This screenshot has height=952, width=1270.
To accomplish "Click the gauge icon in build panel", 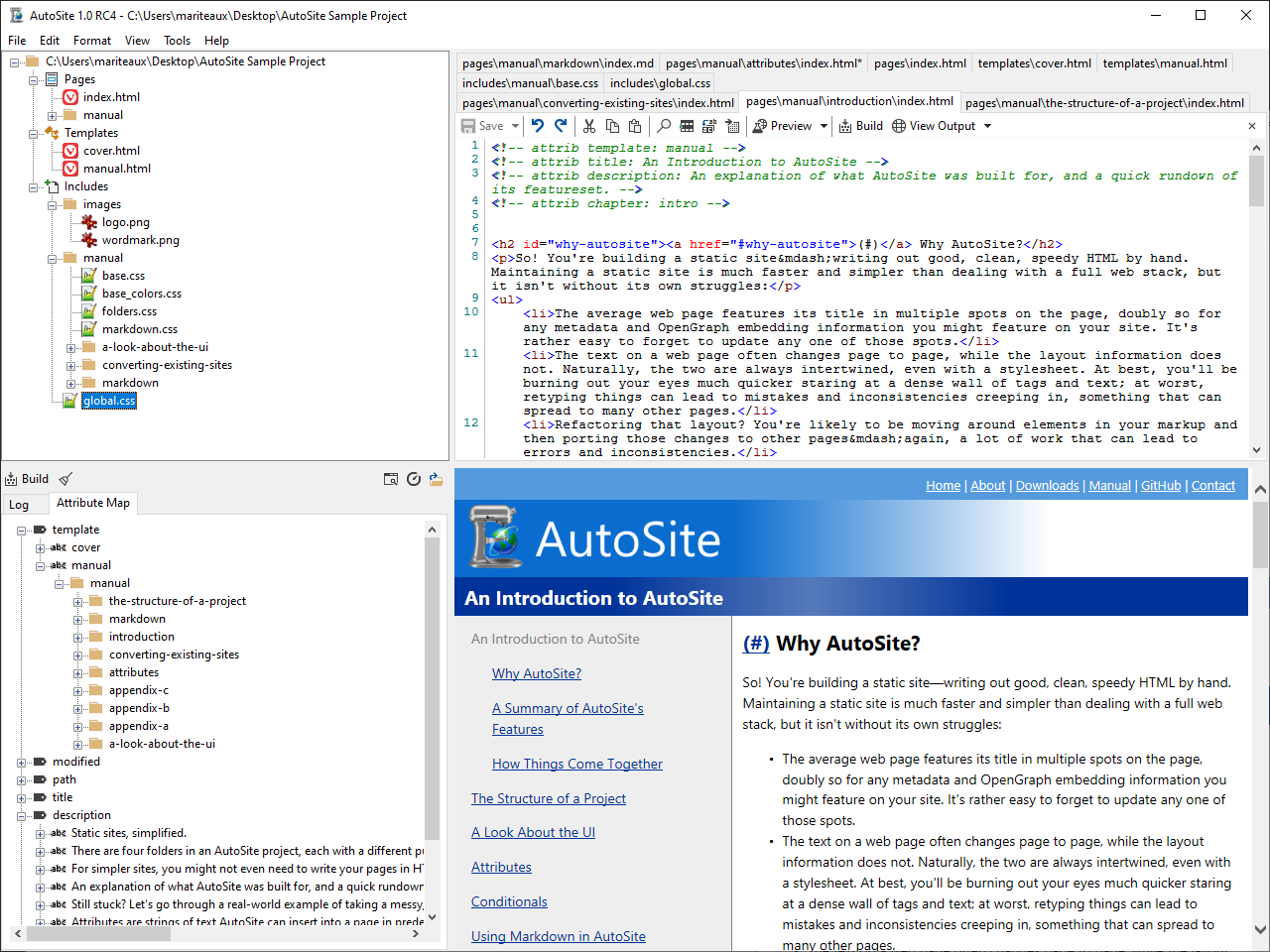I will (x=414, y=479).
